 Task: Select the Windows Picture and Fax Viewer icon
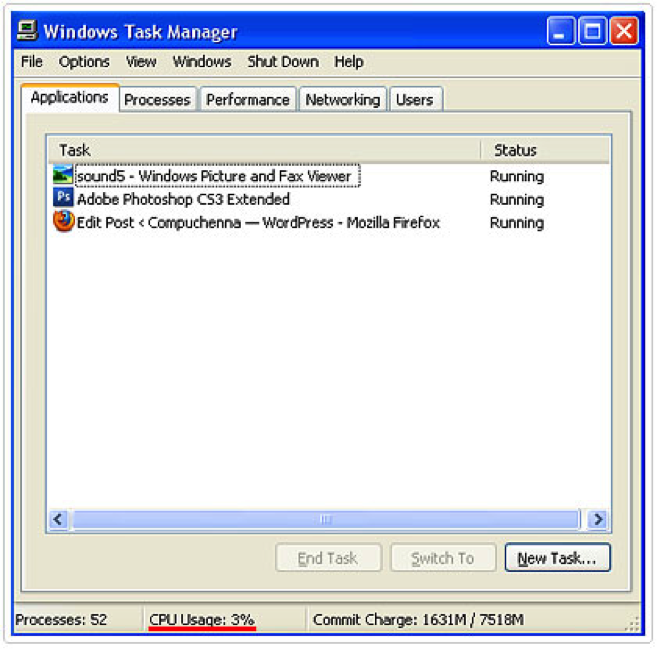coord(63,175)
